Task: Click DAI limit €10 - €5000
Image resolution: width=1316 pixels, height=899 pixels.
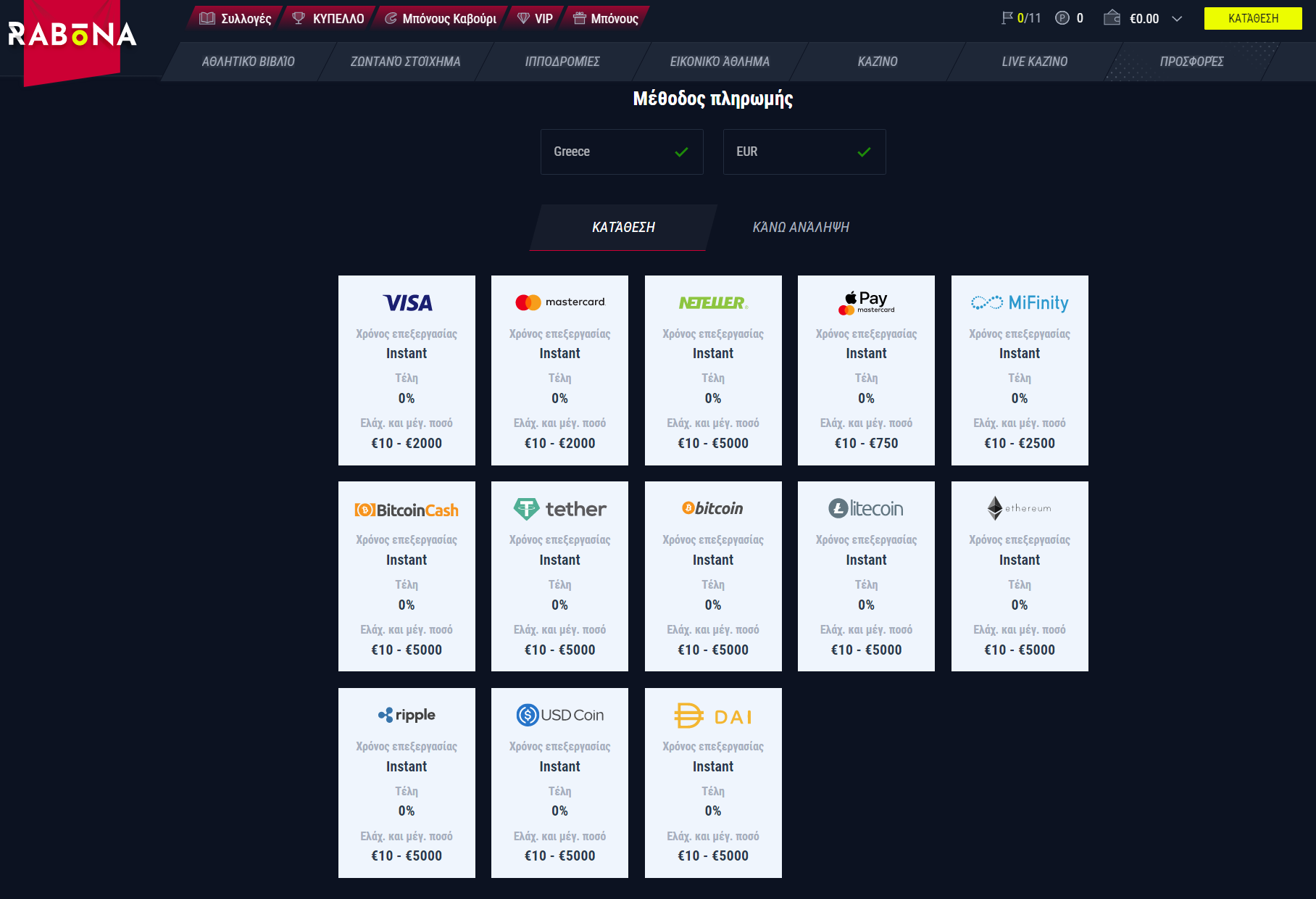Action: pos(713,856)
